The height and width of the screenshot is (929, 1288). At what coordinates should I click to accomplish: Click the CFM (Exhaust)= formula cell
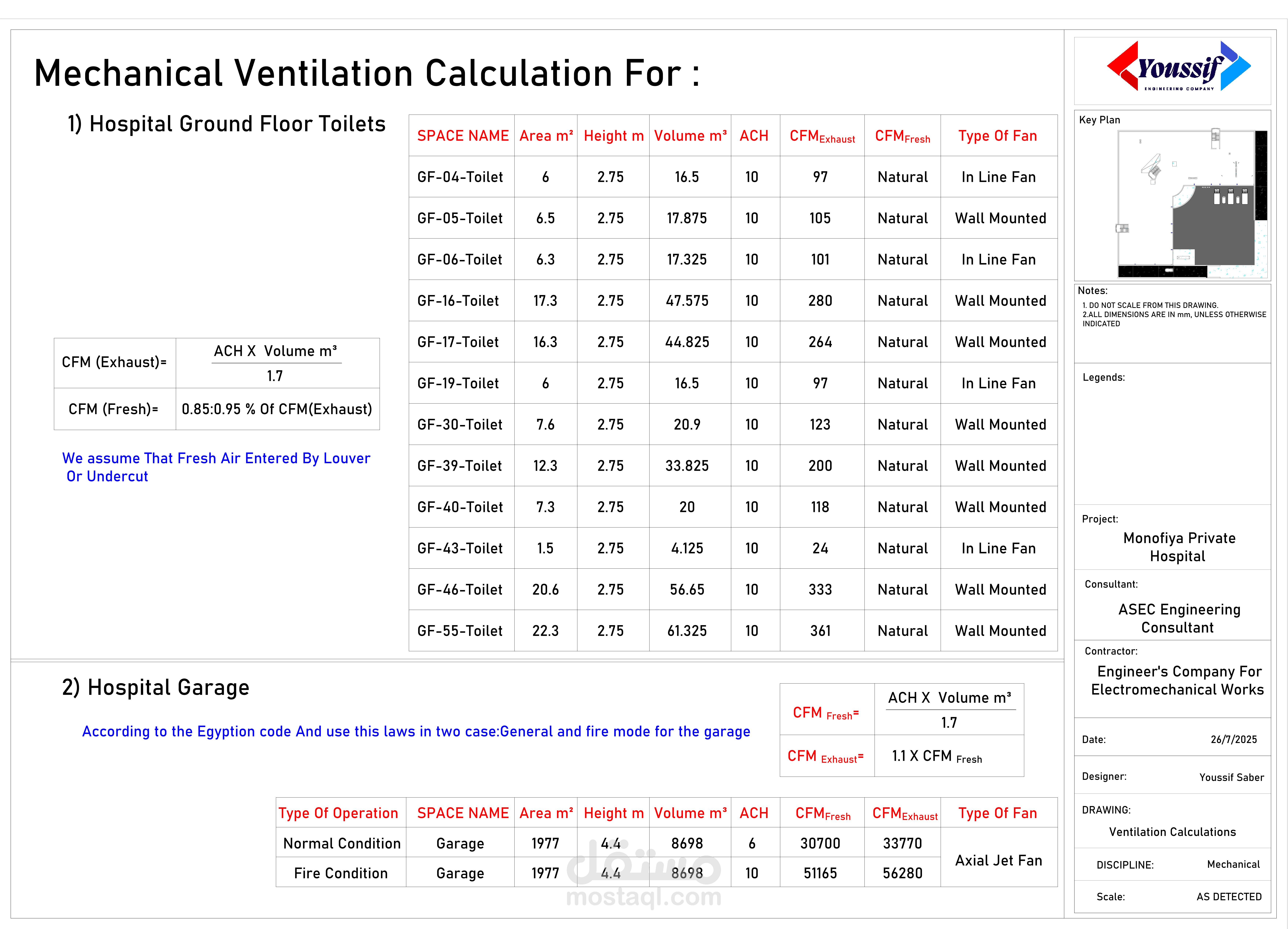[x=114, y=362]
